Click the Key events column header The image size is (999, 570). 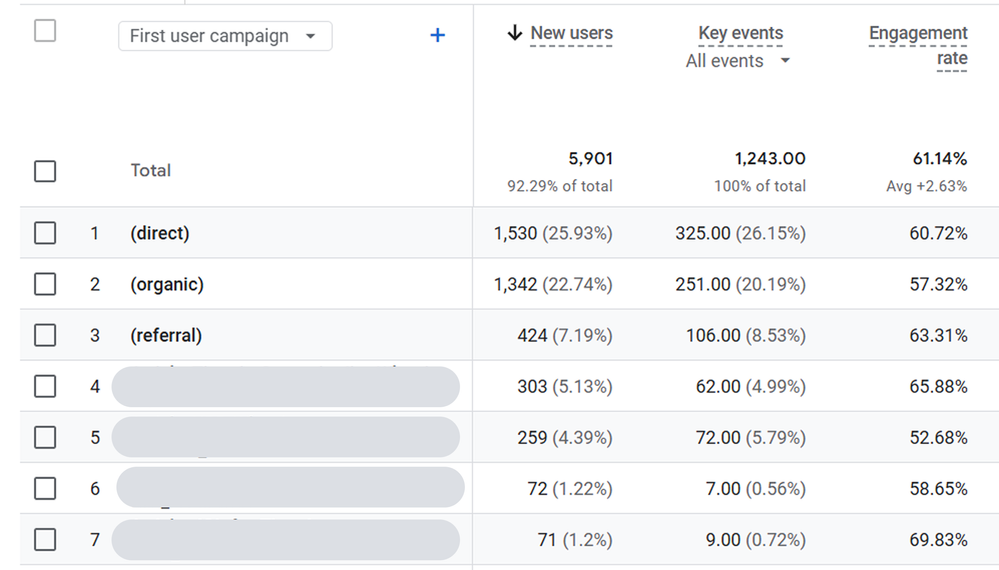740,33
